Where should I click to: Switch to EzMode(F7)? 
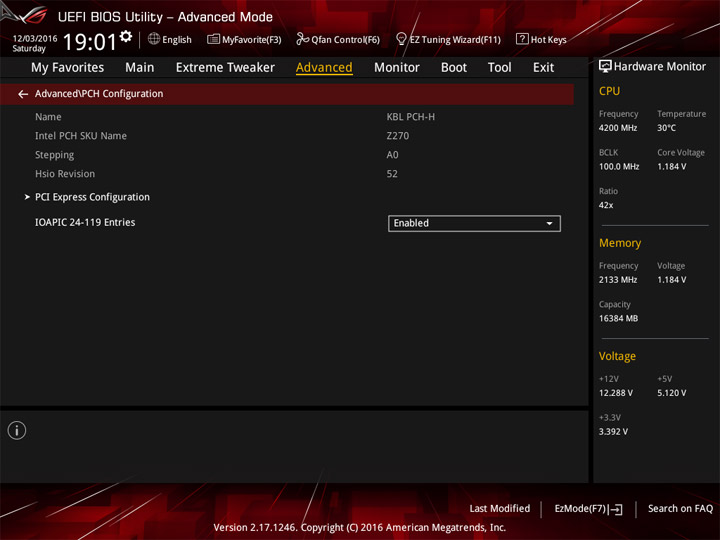588,509
